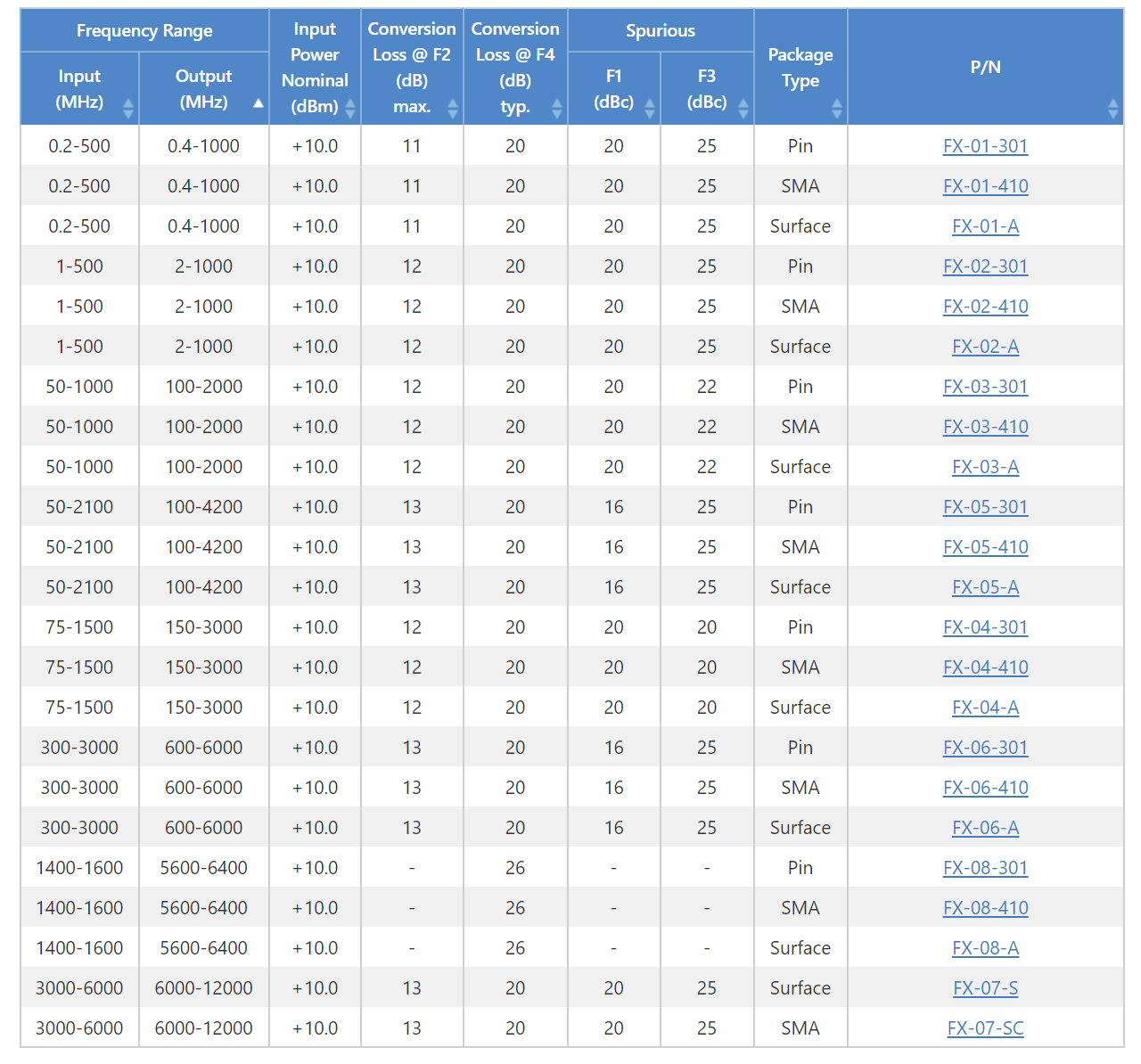The width and height of the screenshot is (1141, 1064).
Task: Open the FX-05-A part link
Action: click(985, 587)
